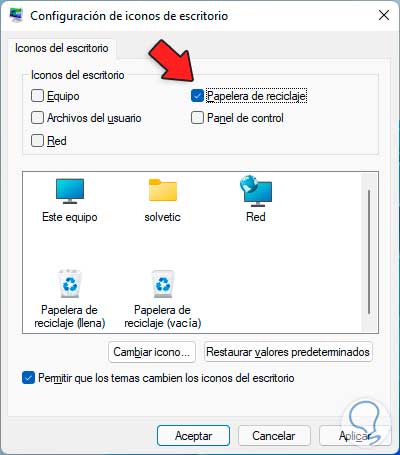Click the icon list vertical scrollbar
This screenshot has width=400, height=455.
tap(369, 252)
